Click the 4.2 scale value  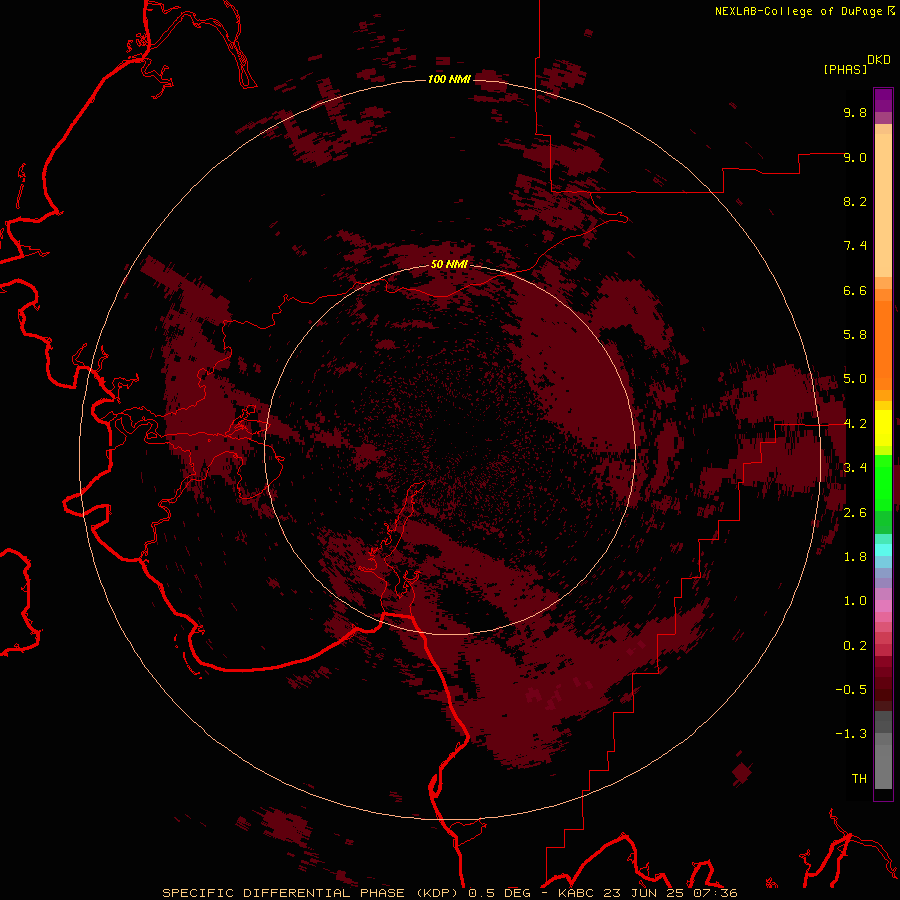point(855,424)
